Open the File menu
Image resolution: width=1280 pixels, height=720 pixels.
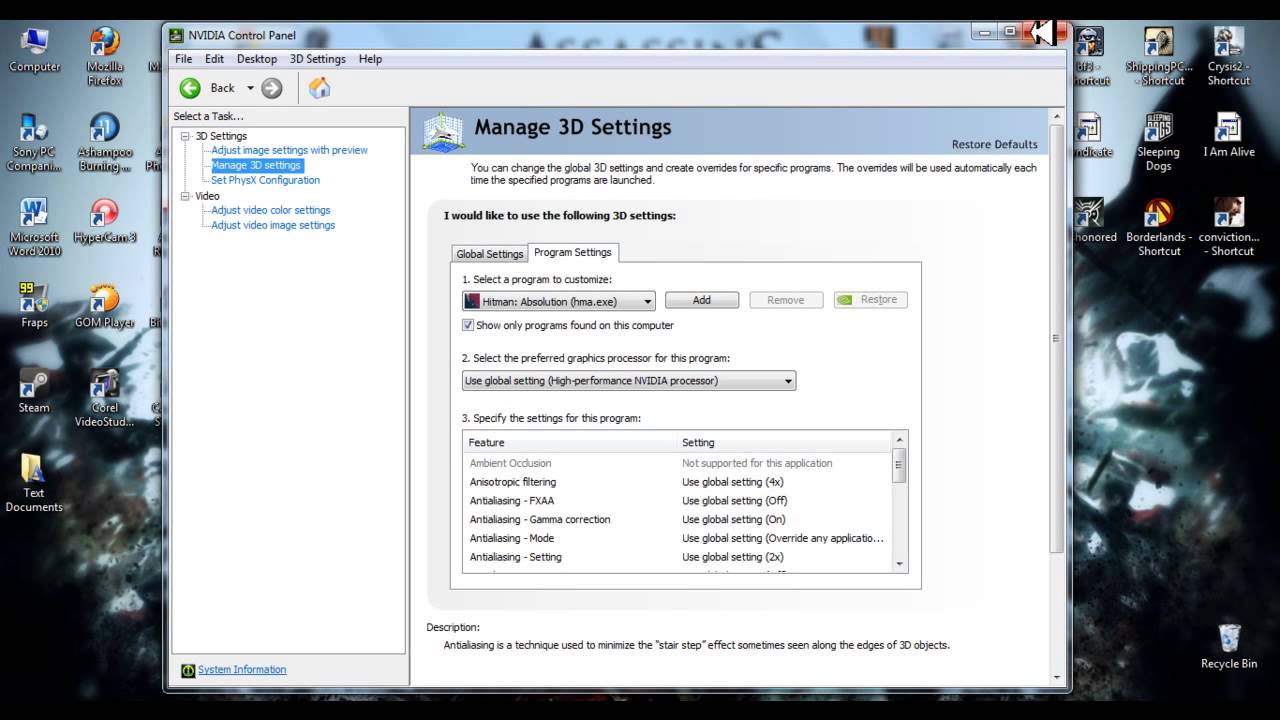click(184, 59)
